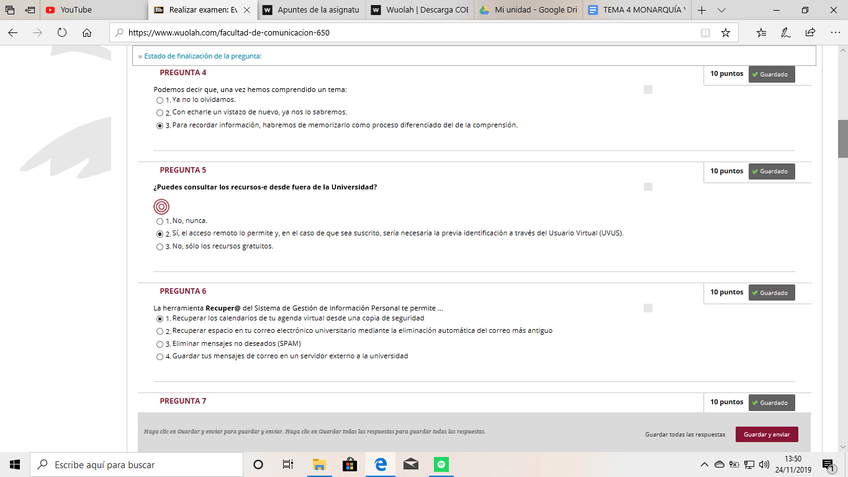Open File Explorer from the taskbar

coord(319,465)
